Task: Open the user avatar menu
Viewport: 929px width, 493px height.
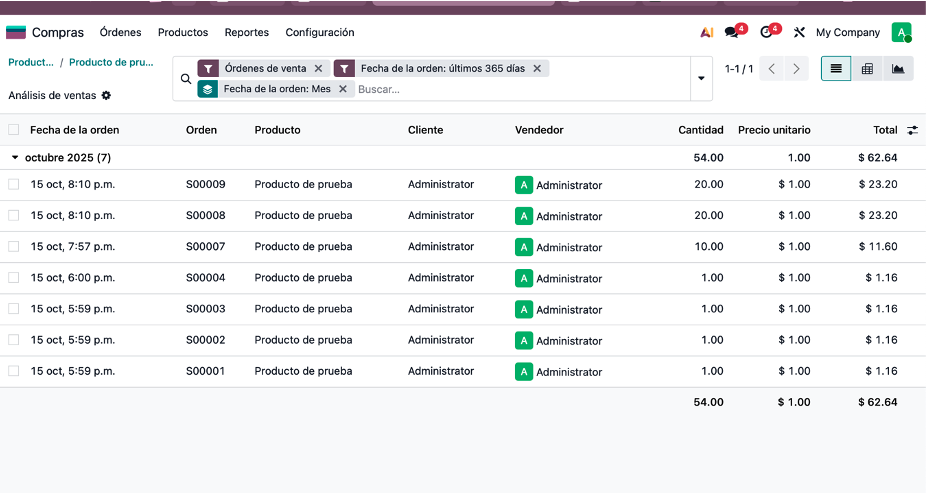Action: click(x=901, y=32)
